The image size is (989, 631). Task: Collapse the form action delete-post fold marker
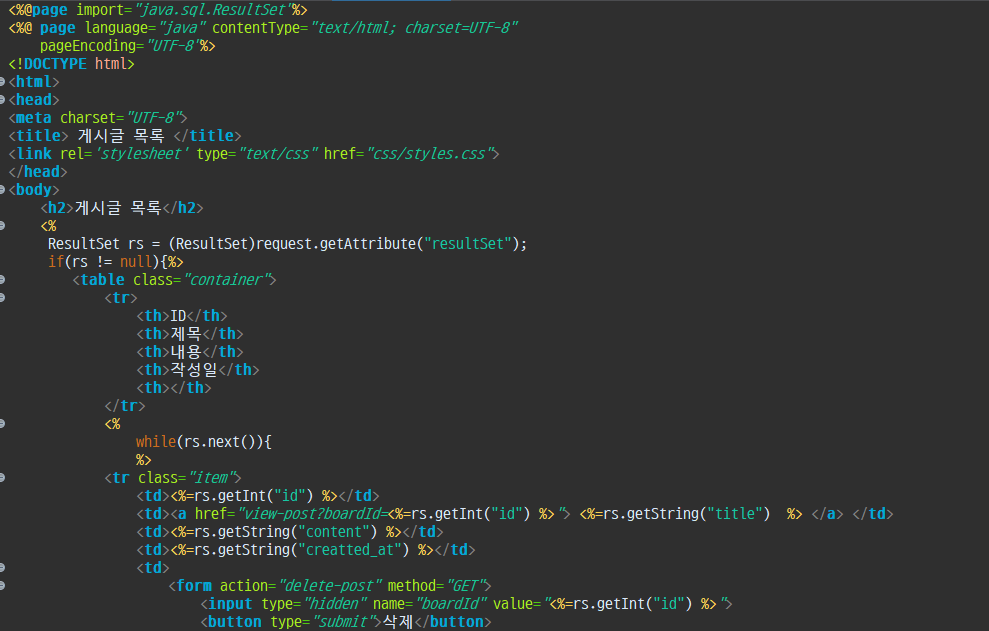(2, 586)
